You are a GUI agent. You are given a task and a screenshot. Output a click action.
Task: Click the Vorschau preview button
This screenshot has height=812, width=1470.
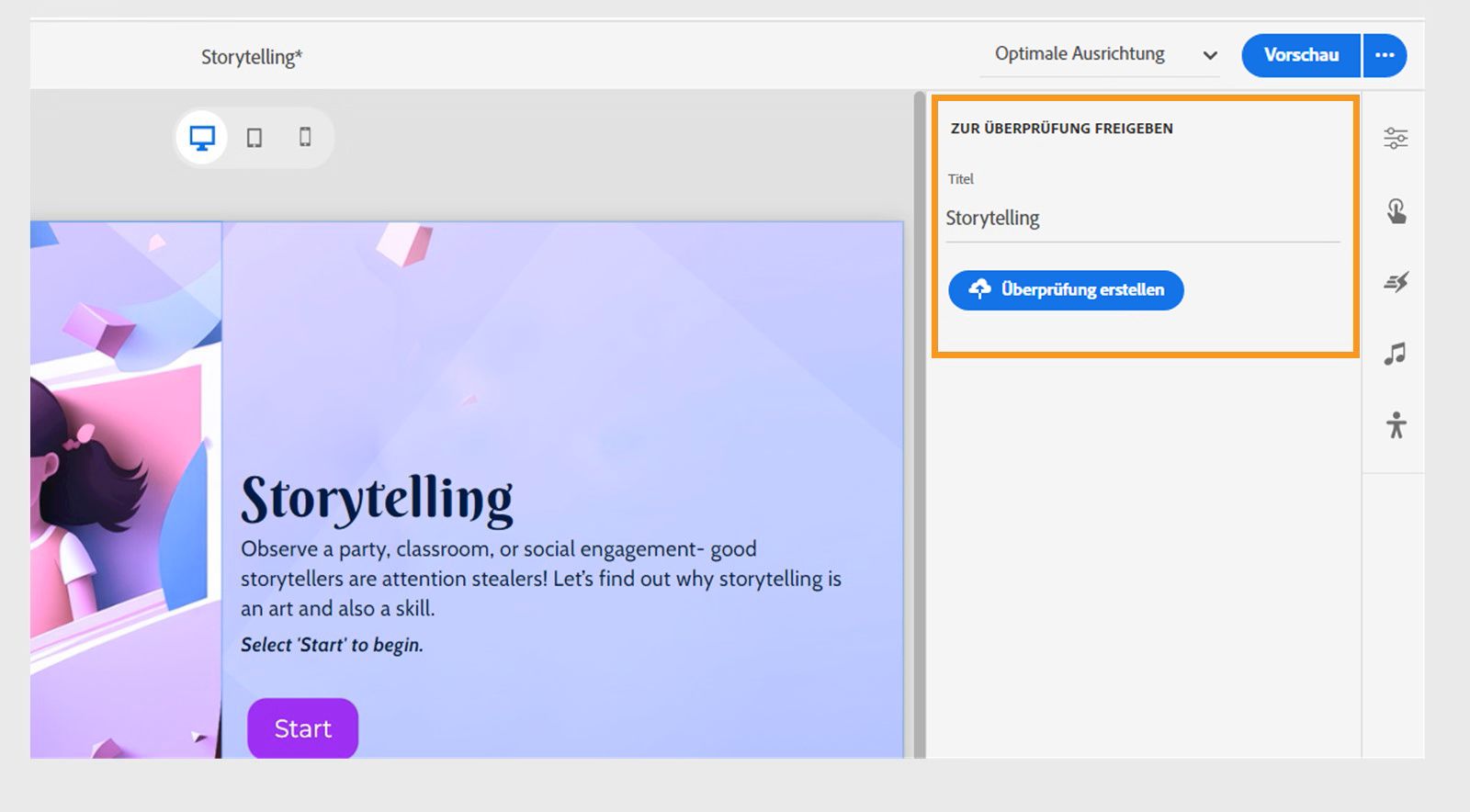[1301, 55]
